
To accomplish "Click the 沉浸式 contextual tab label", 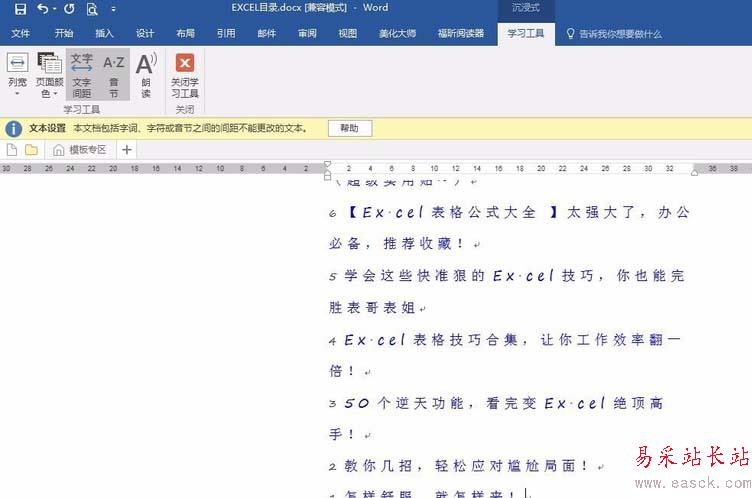I will click(526, 8).
